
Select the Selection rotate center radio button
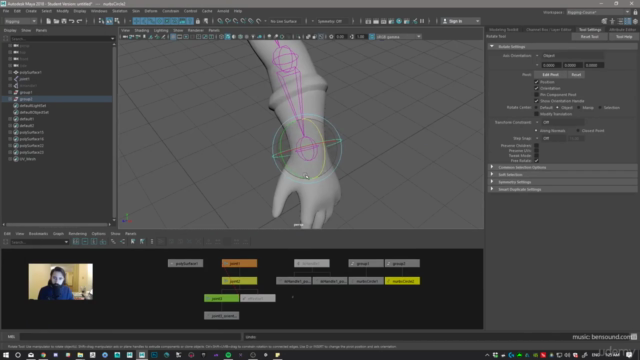tap(600, 108)
